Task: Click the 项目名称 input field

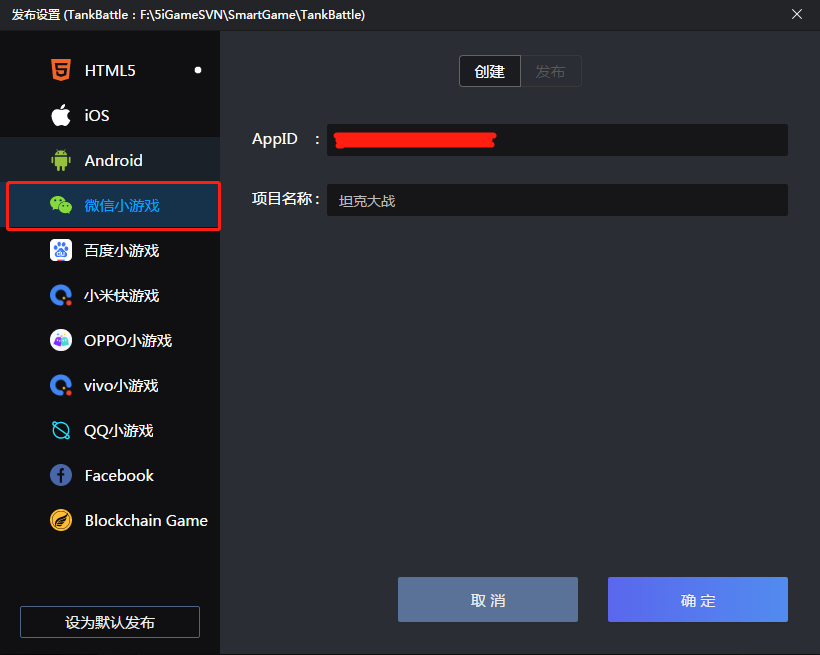Action: (557, 200)
